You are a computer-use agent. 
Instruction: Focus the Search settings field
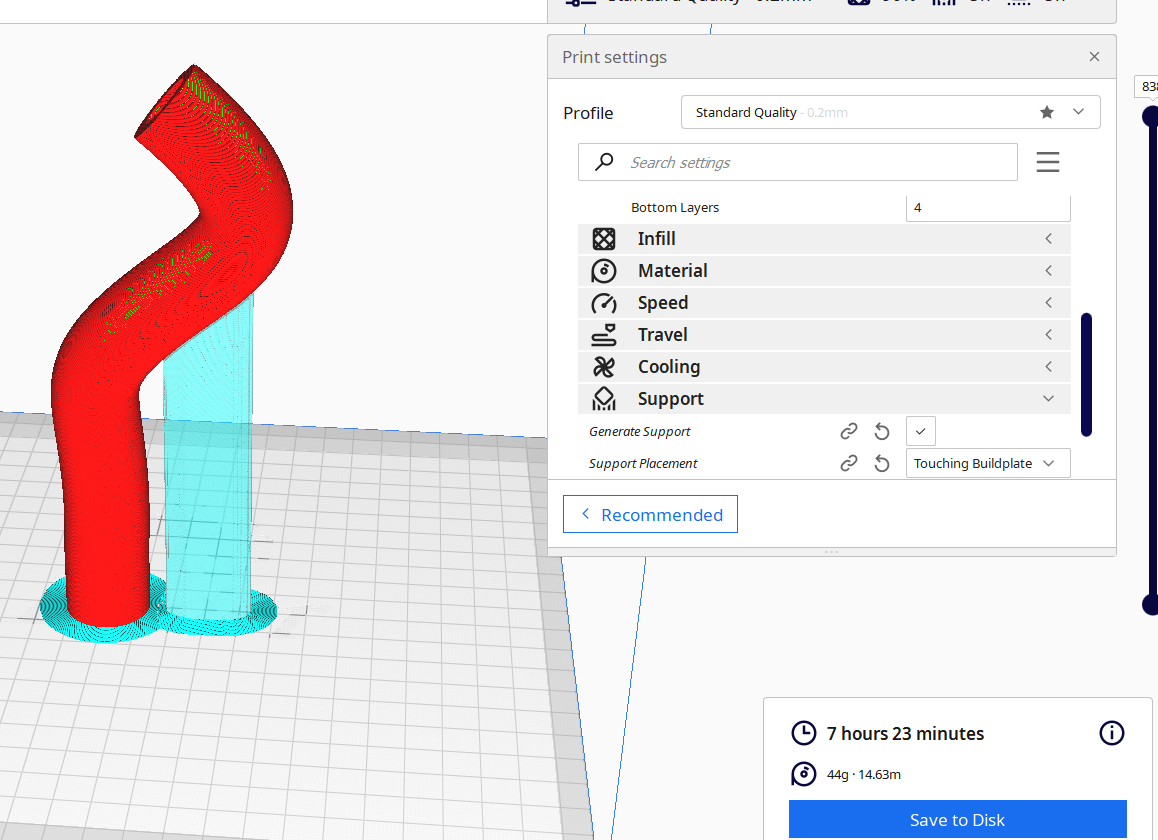tap(798, 162)
